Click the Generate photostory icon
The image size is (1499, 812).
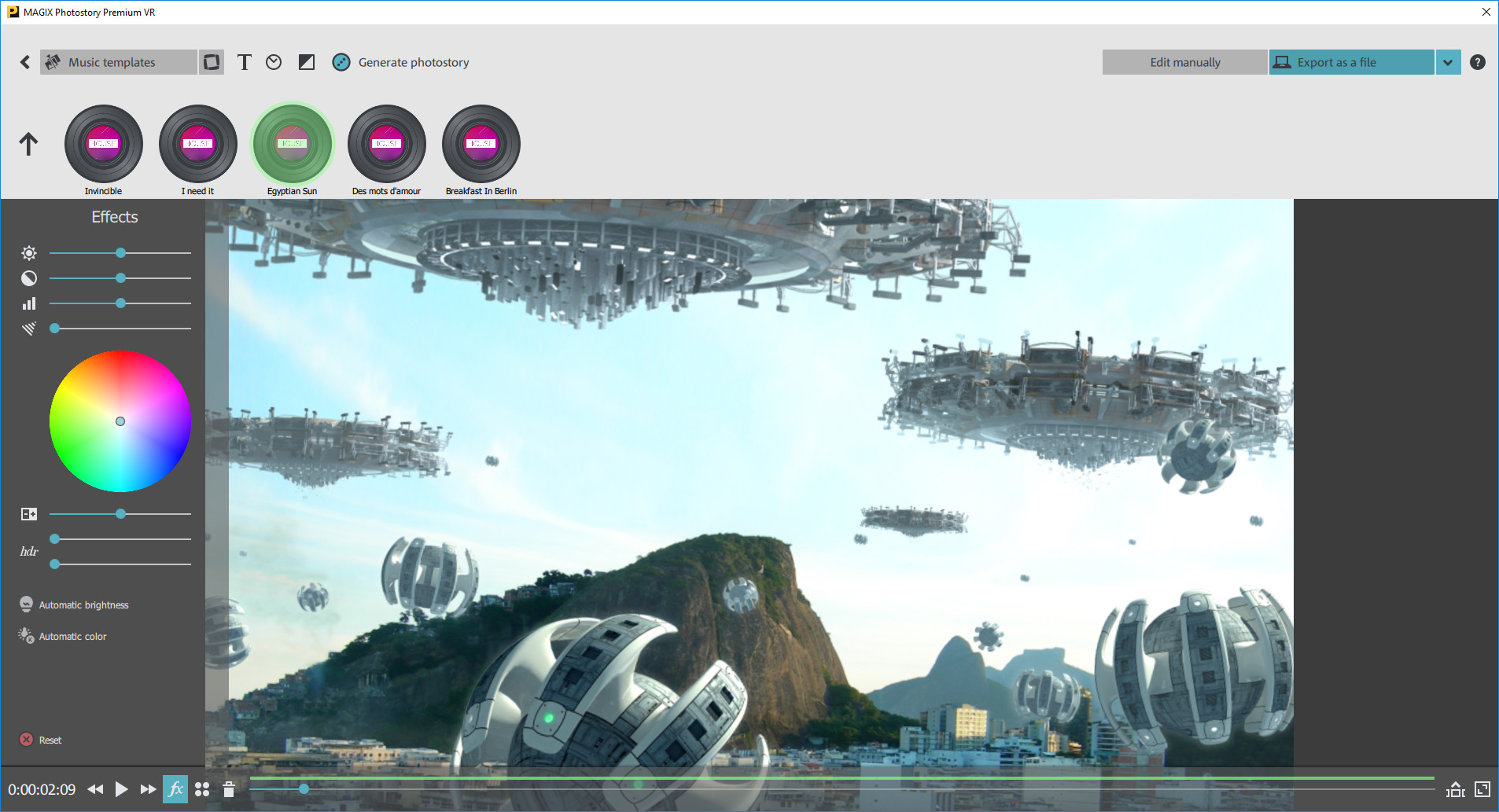341,62
